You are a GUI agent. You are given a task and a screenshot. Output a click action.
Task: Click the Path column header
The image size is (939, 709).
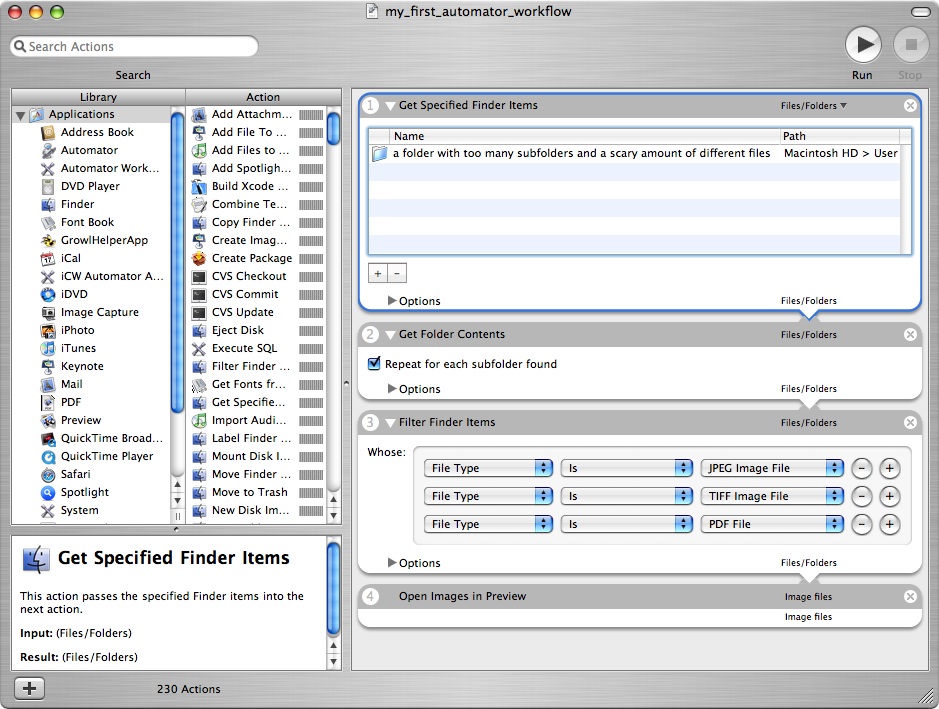pyautogui.click(x=840, y=136)
